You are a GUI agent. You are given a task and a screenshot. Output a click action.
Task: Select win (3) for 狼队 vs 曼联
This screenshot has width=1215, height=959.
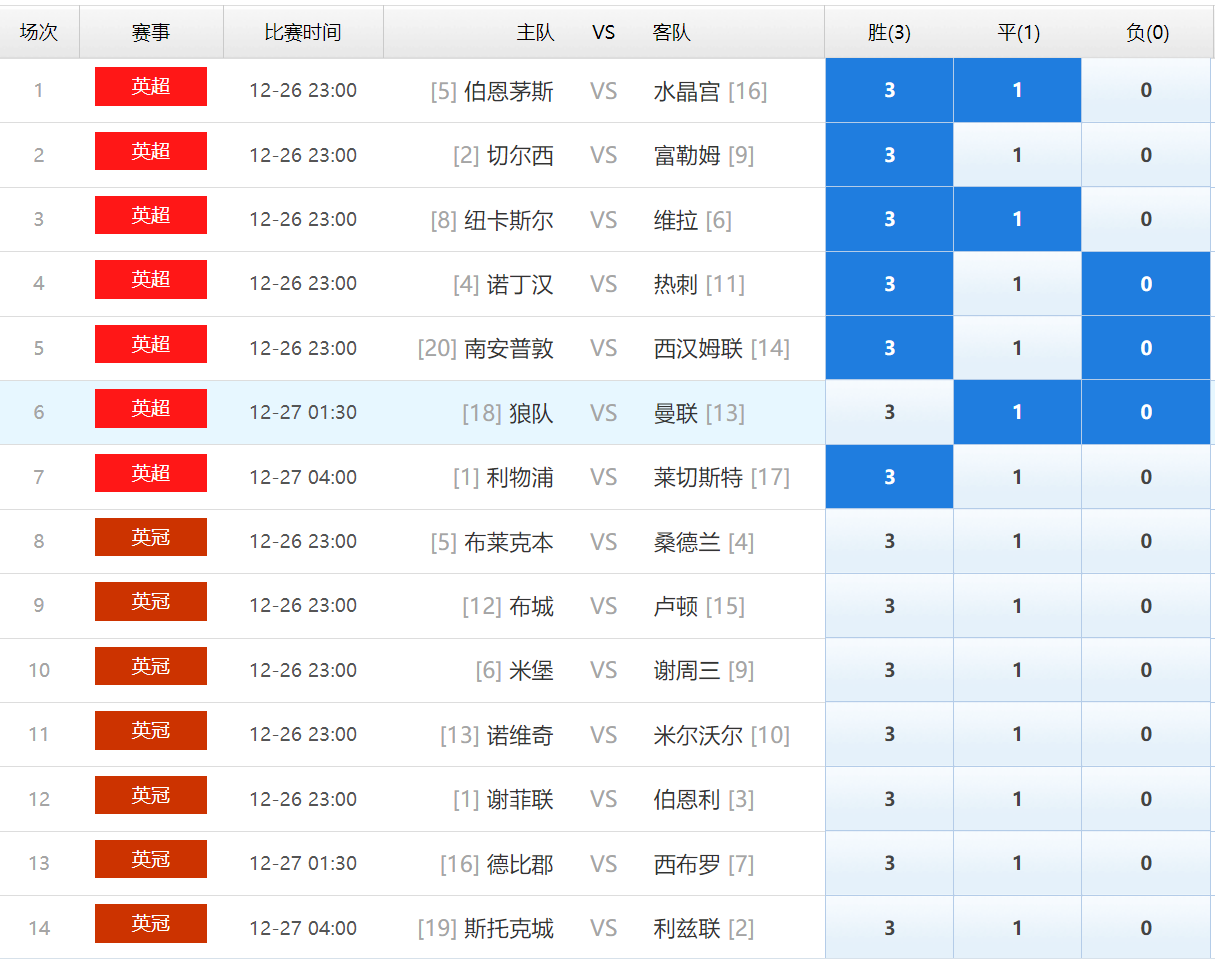[x=889, y=412]
